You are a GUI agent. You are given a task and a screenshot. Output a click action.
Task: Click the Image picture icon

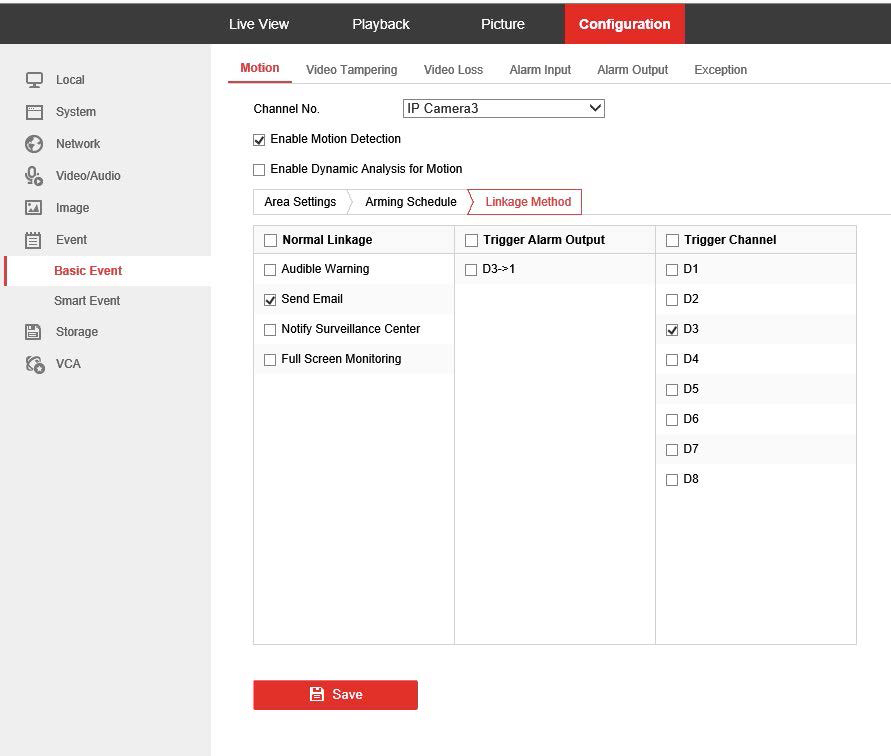click(34, 208)
